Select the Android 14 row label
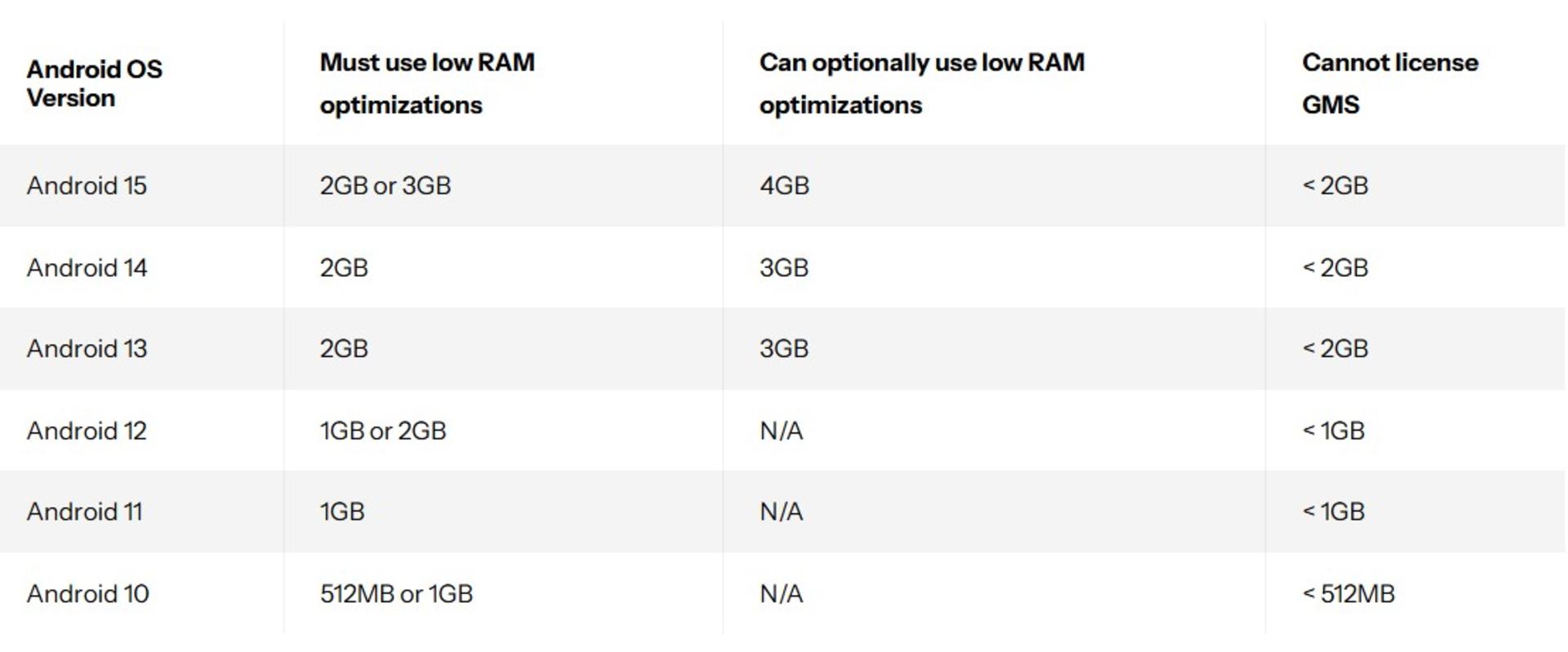This screenshot has width=1568, height=652. click(x=87, y=267)
